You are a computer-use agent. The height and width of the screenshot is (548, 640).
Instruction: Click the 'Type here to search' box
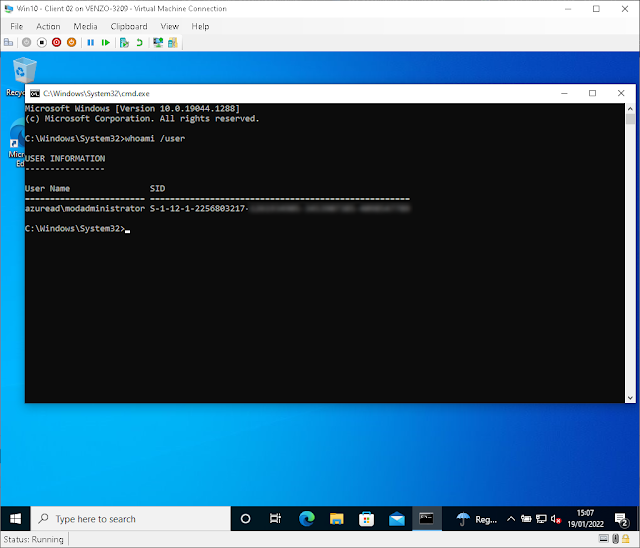131,519
